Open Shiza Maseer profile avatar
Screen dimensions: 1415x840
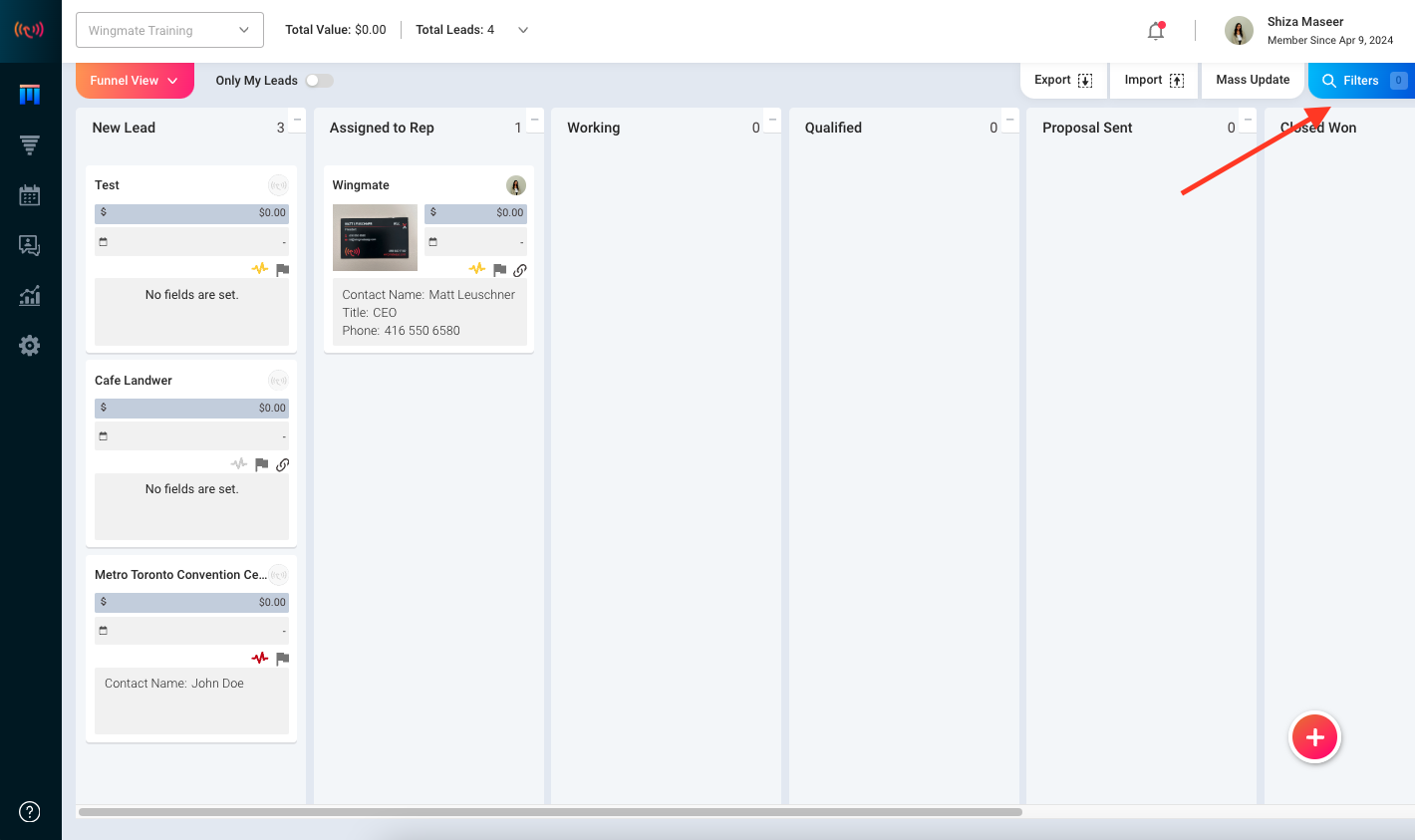pos(1239,31)
